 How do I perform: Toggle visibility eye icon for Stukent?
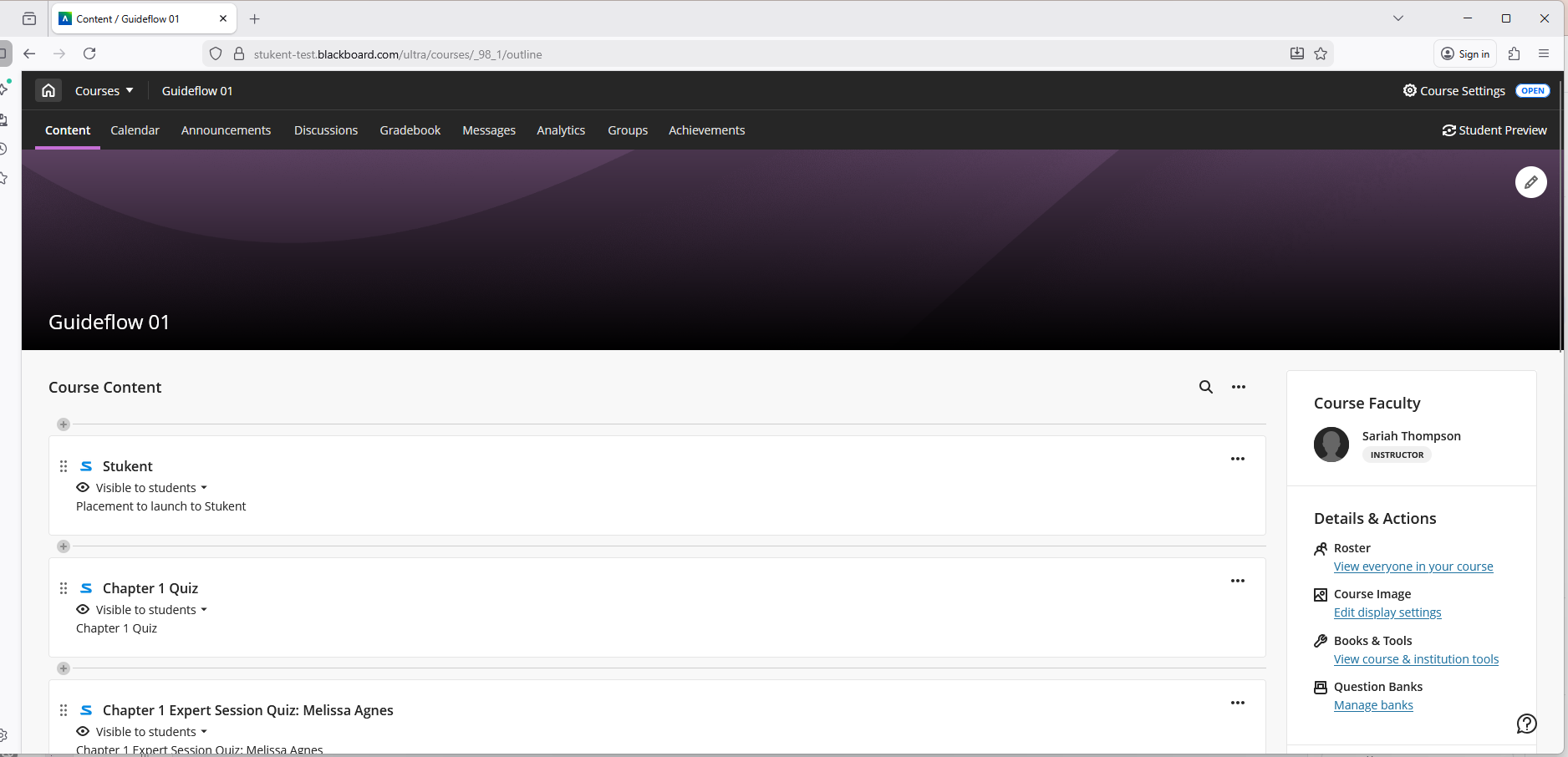pyautogui.click(x=83, y=488)
